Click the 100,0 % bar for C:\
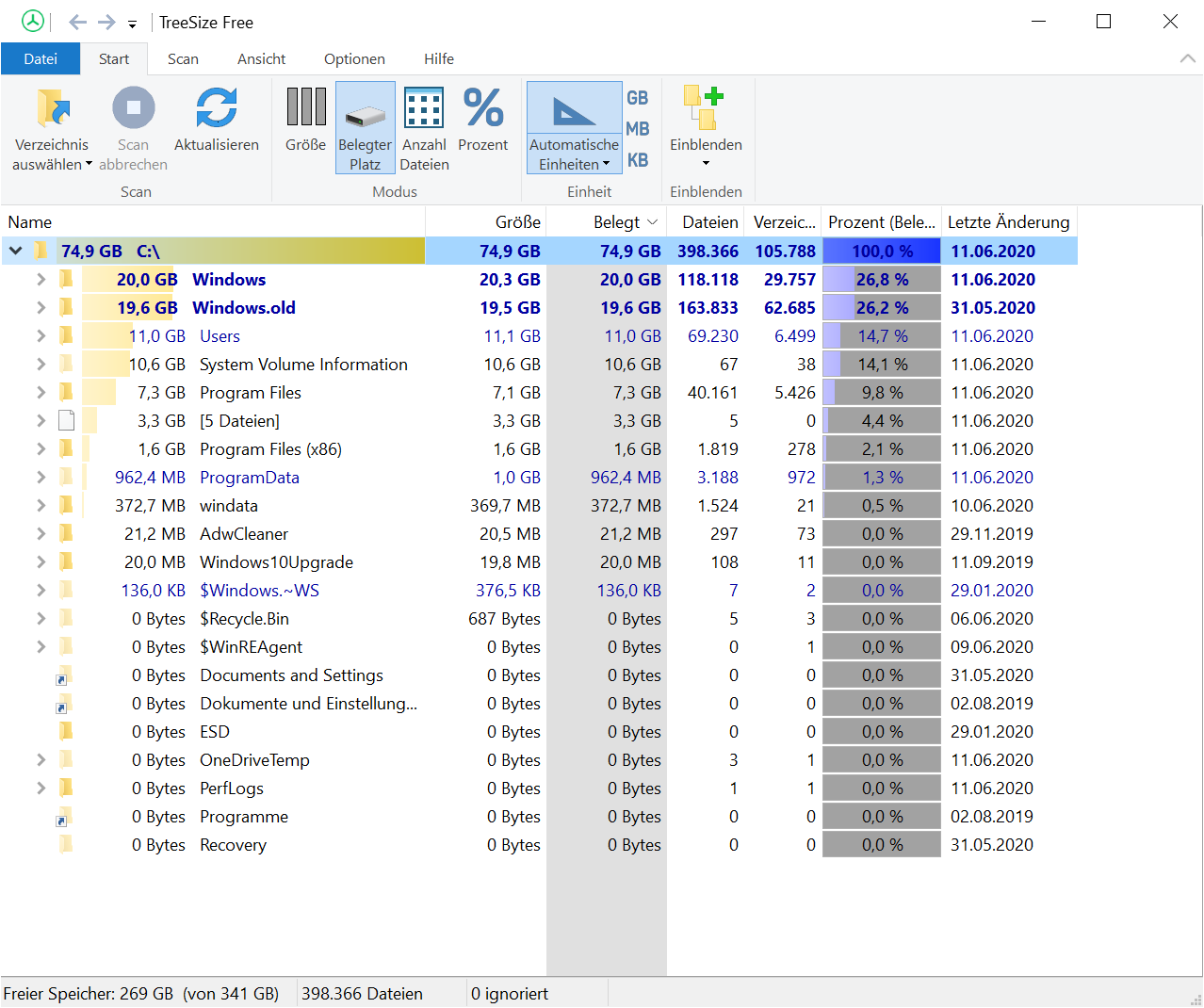 [882, 251]
